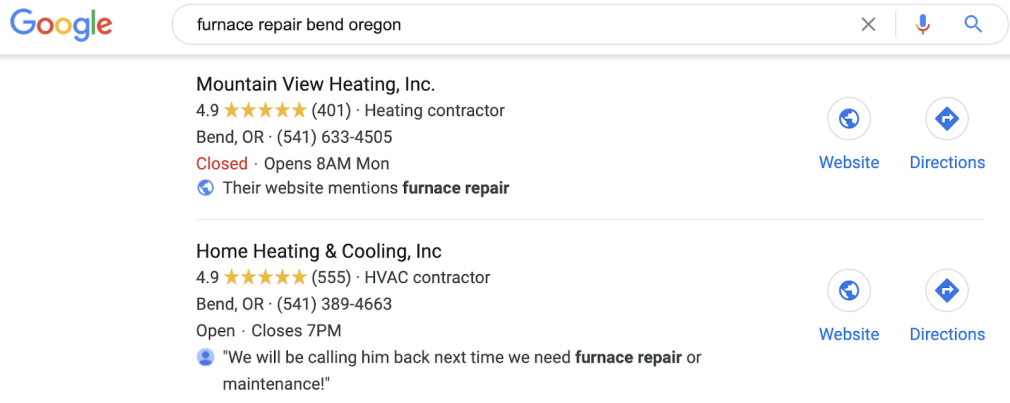Click Closed · Opens 8AM Mon hours text
This screenshot has width=1010, height=403.
292,164
